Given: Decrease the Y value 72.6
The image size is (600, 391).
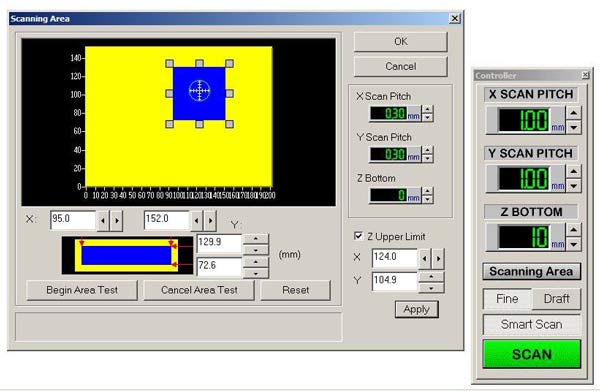Looking at the screenshot, I should pyautogui.click(x=256, y=273).
